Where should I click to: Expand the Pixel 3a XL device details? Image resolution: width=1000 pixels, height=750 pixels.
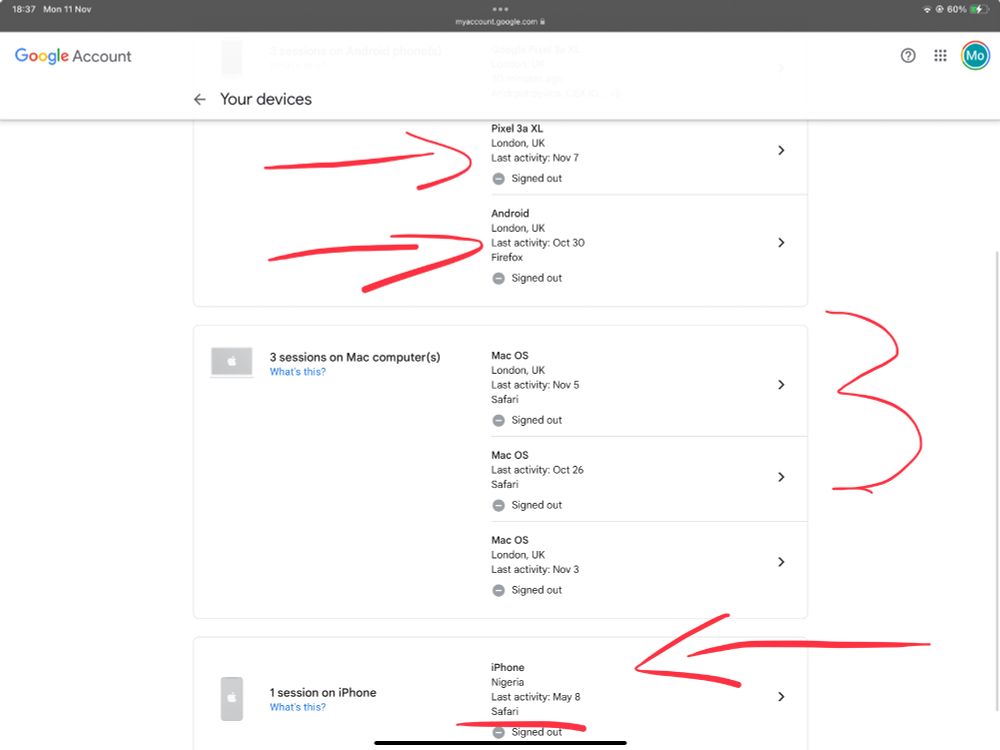[x=781, y=150]
